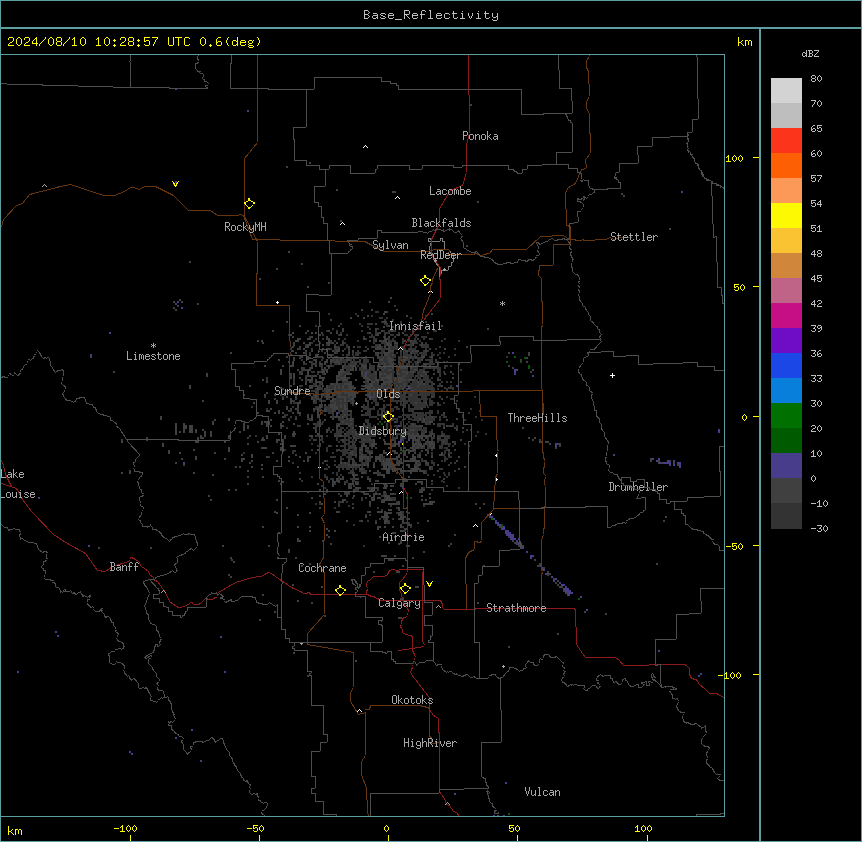Click the Calgary city label
The width and height of the screenshot is (862, 842).
point(399,603)
